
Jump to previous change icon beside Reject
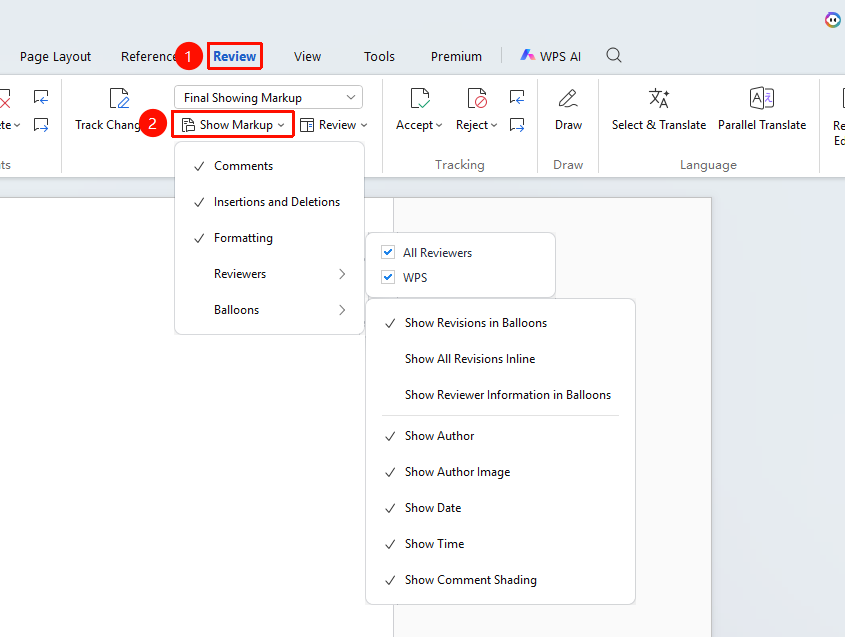pos(517,98)
